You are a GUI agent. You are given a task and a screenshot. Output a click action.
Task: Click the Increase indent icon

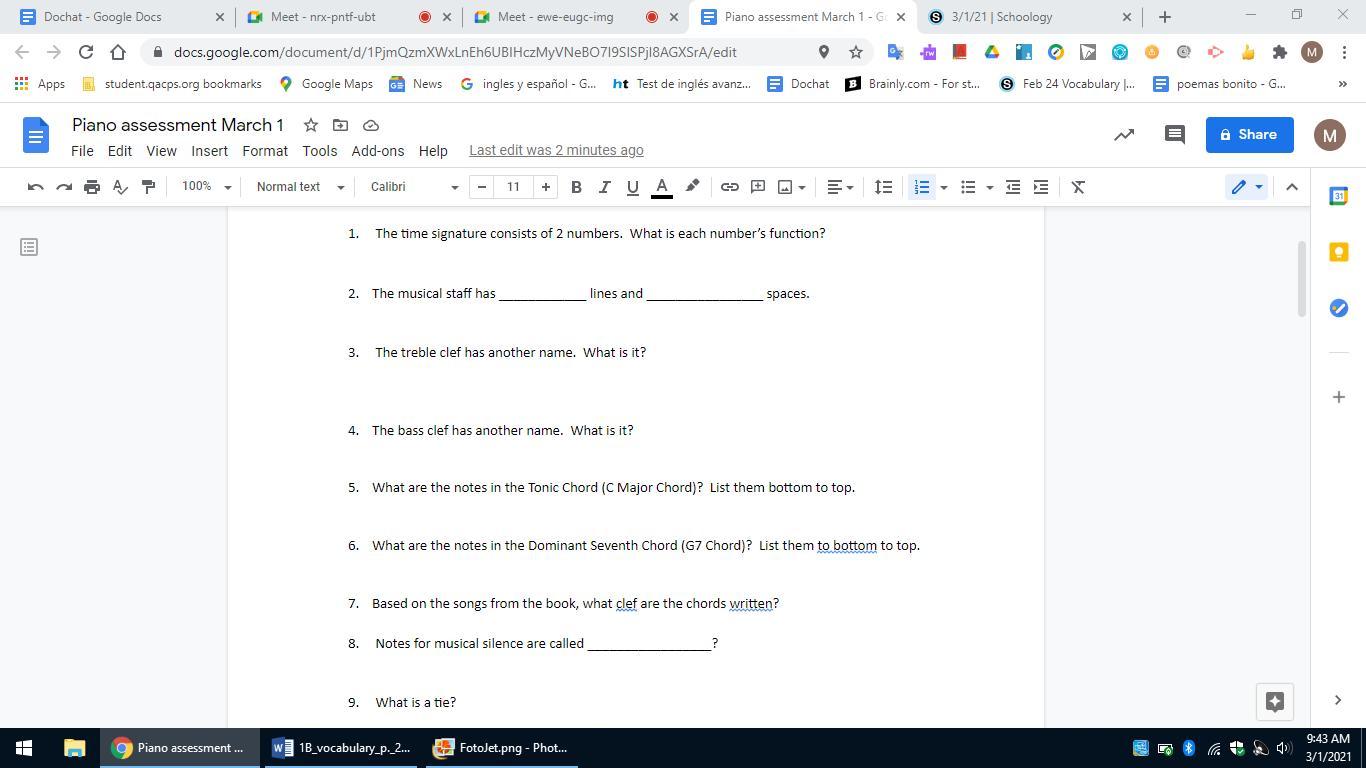pos(1041,187)
